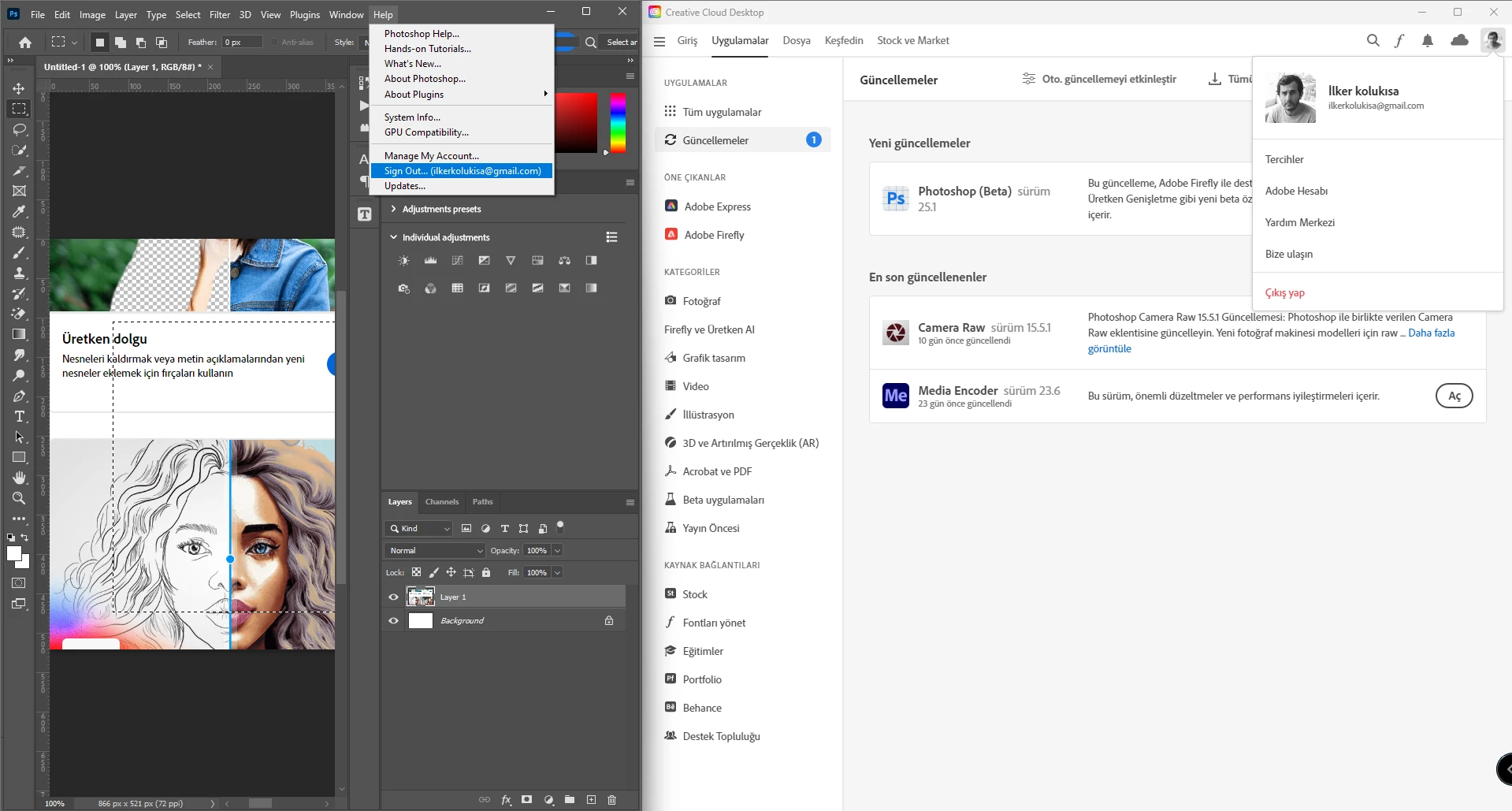This screenshot has width=1512, height=811.
Task: Toggle lock transparent pixels
Action: click(x=416, y=573)
